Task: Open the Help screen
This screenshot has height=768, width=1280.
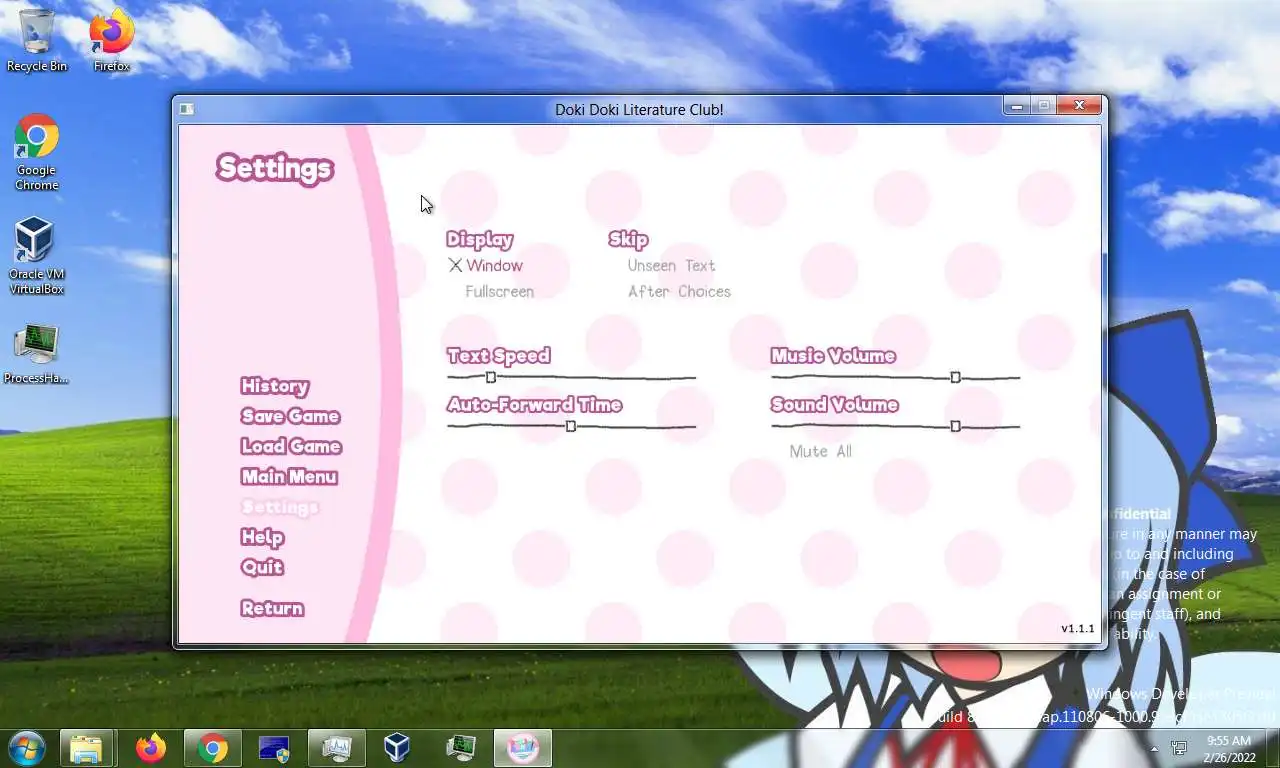Action: [262, 537]
